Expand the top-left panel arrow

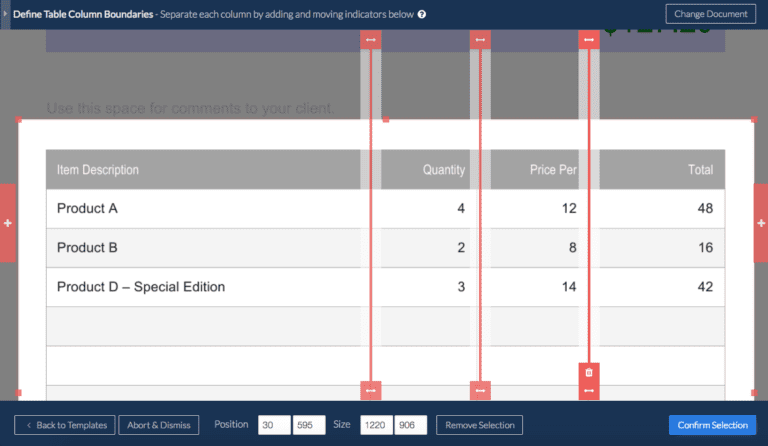(5, 14)
